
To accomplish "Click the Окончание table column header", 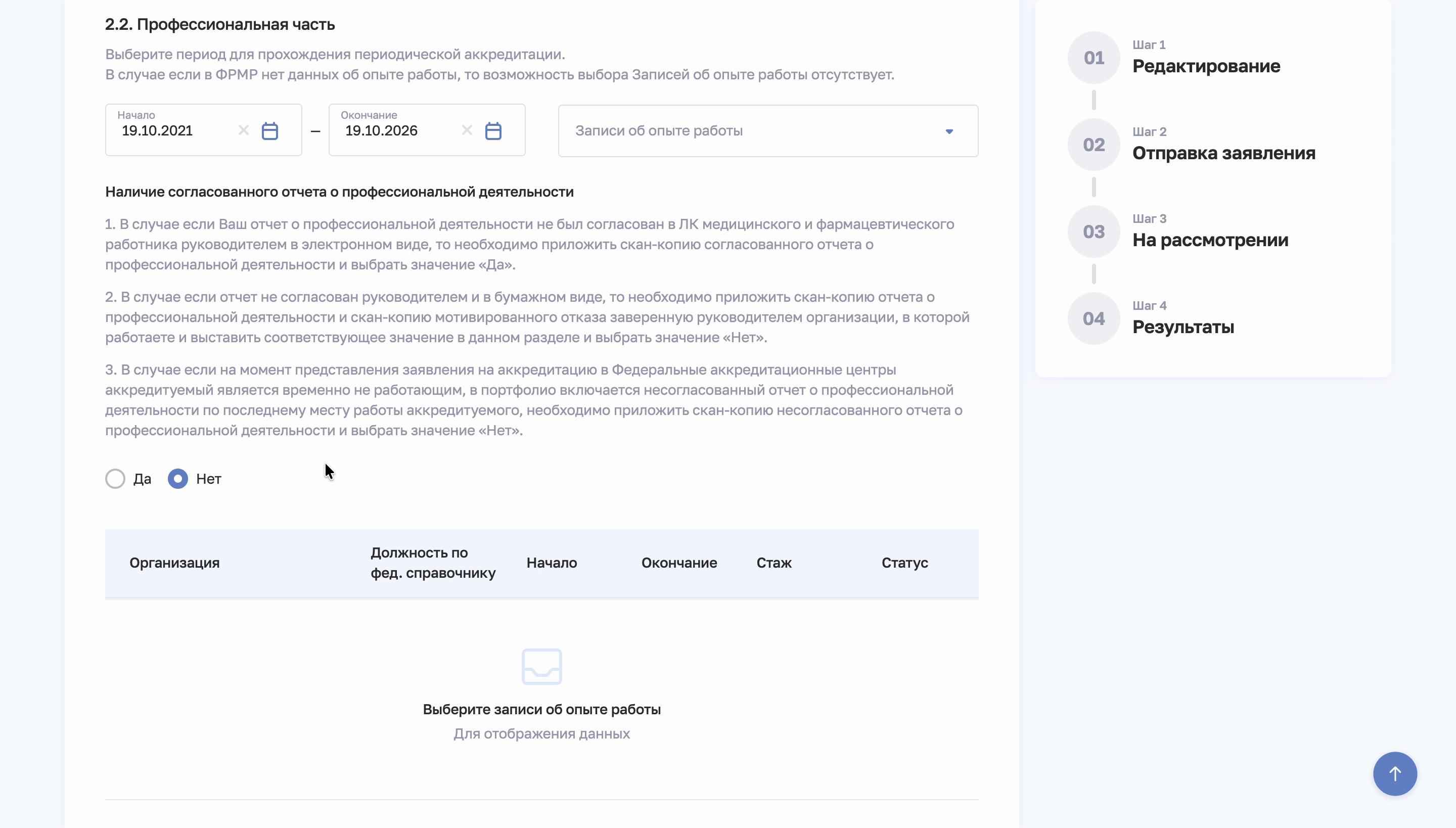I will click(679, 563).
